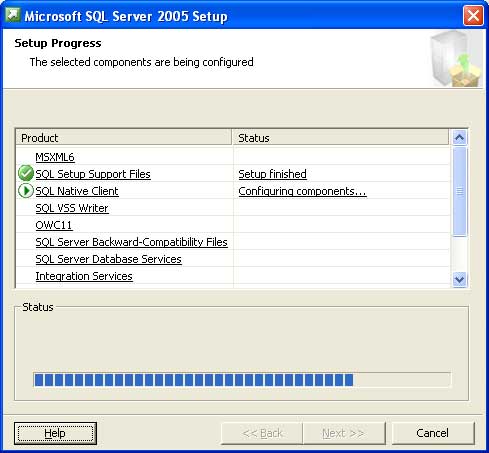Open the Integration Services link
Viewport: 489px width, 453px height.
point(84,276)
